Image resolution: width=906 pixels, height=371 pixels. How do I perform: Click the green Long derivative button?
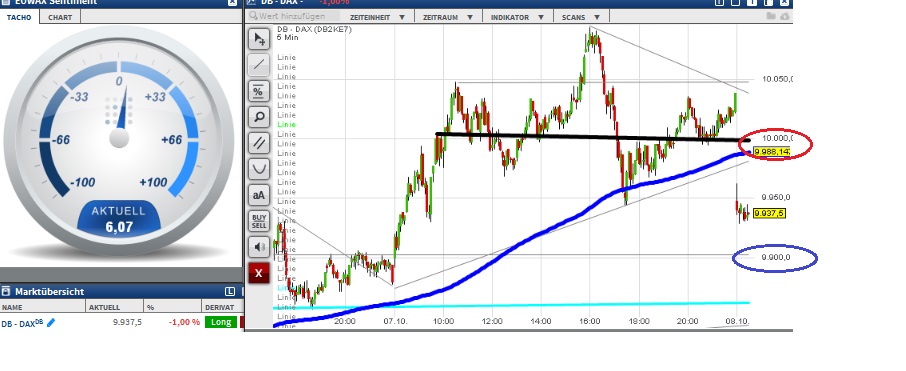tap(221, 322)
